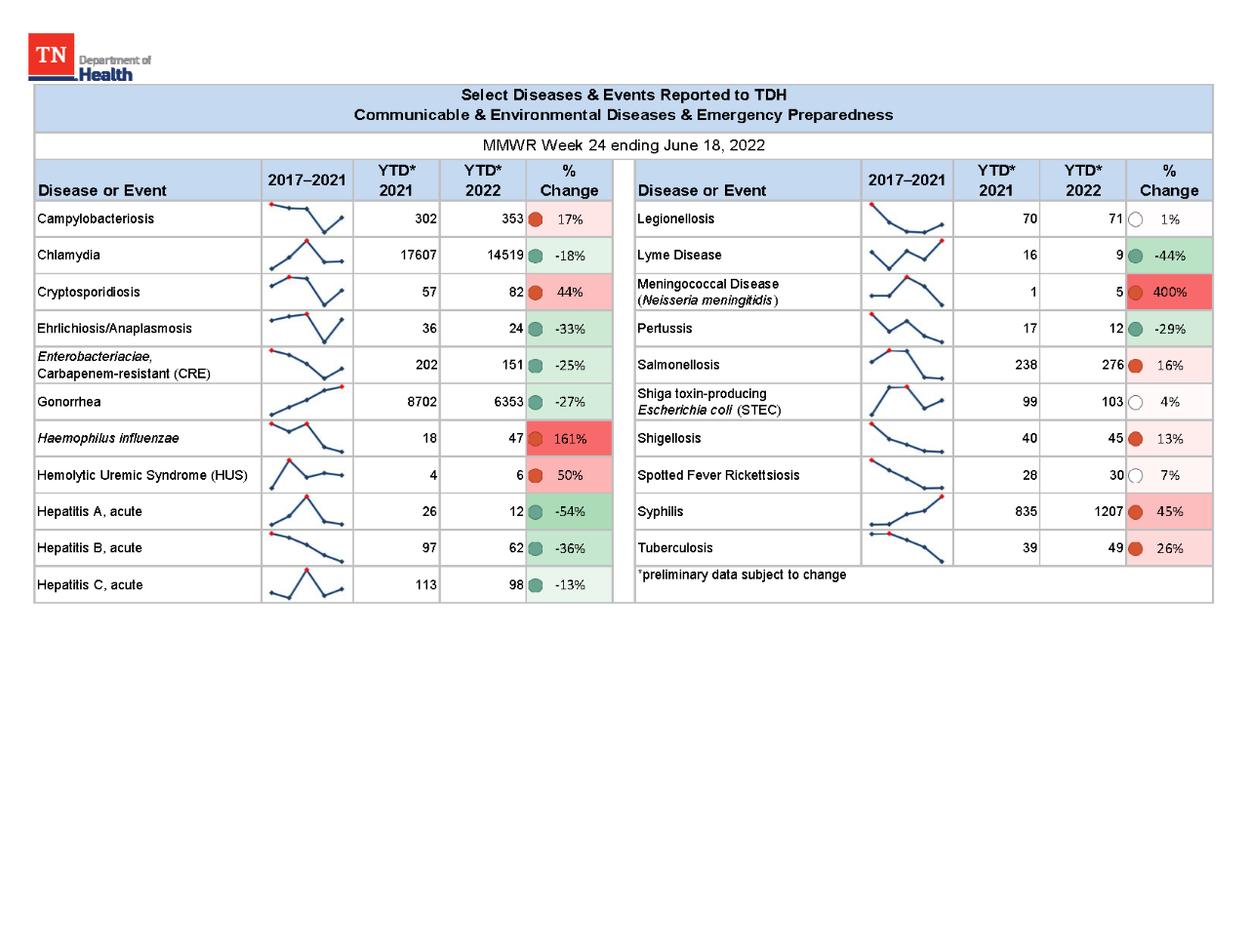This screenshot has width=1249, height=952.
Task: Click the green dot in the Gonorrhea row
Action: 536,402
